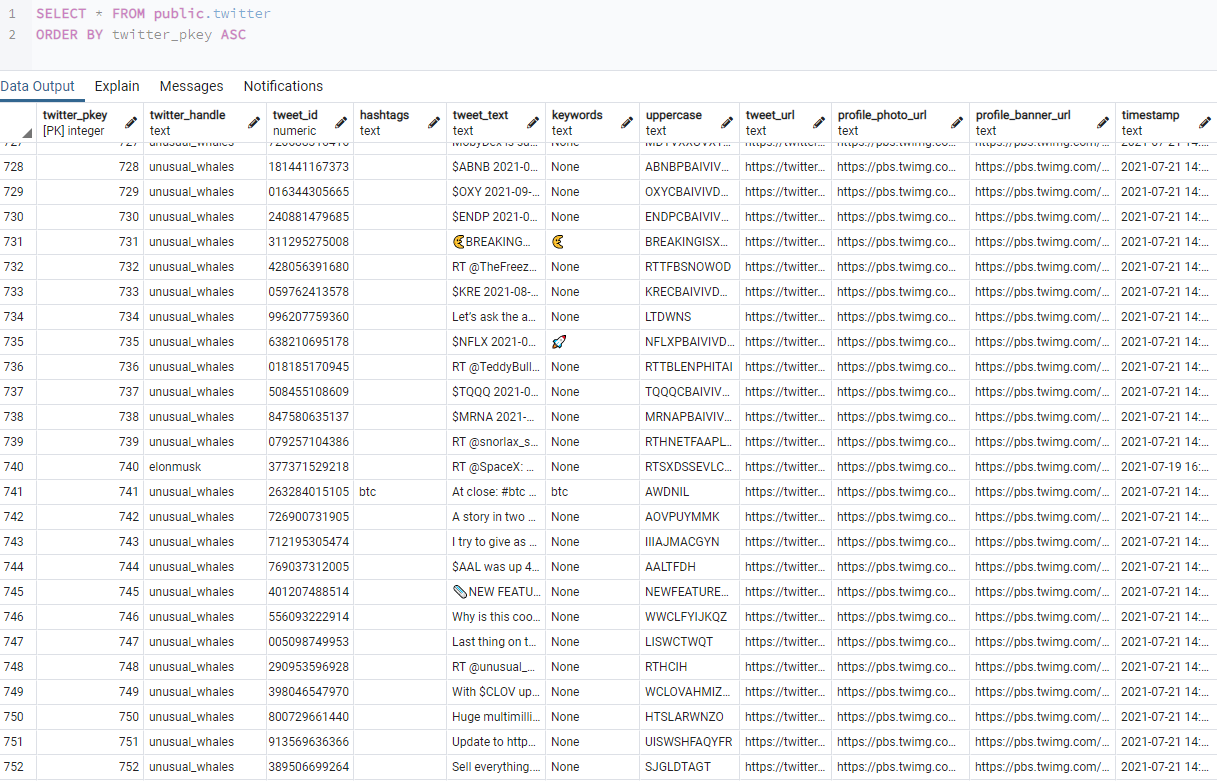
Task: Select row header 740
Action: (x=18, y=467)
